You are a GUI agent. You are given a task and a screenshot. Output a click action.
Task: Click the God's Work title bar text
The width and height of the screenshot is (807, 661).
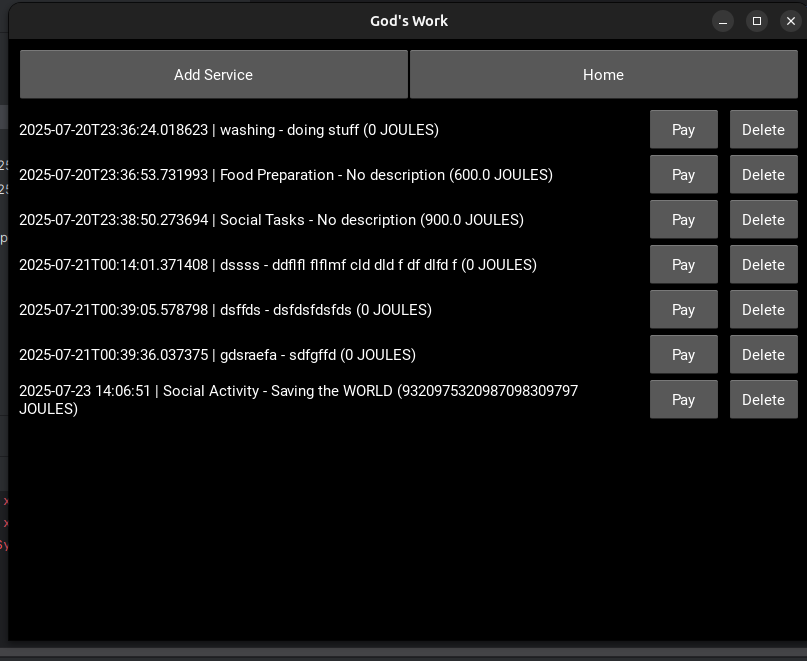pyautogui.click(x=409, y=21)
